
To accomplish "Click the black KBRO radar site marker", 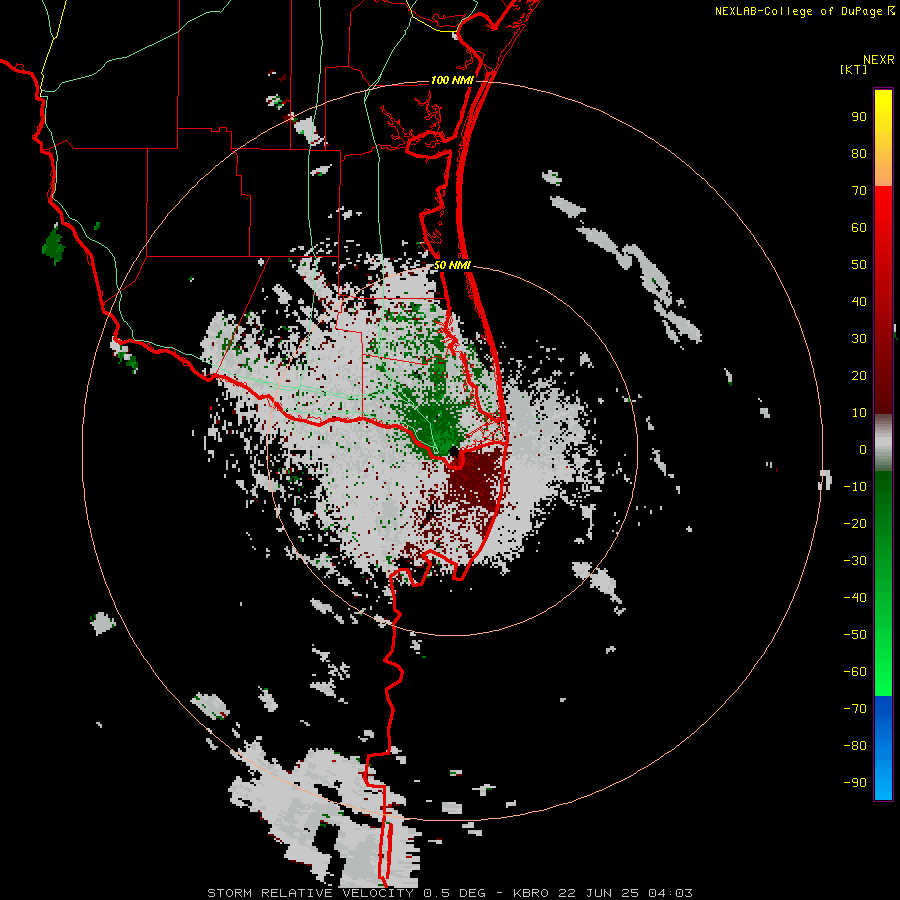I will [x=454, y=452].
